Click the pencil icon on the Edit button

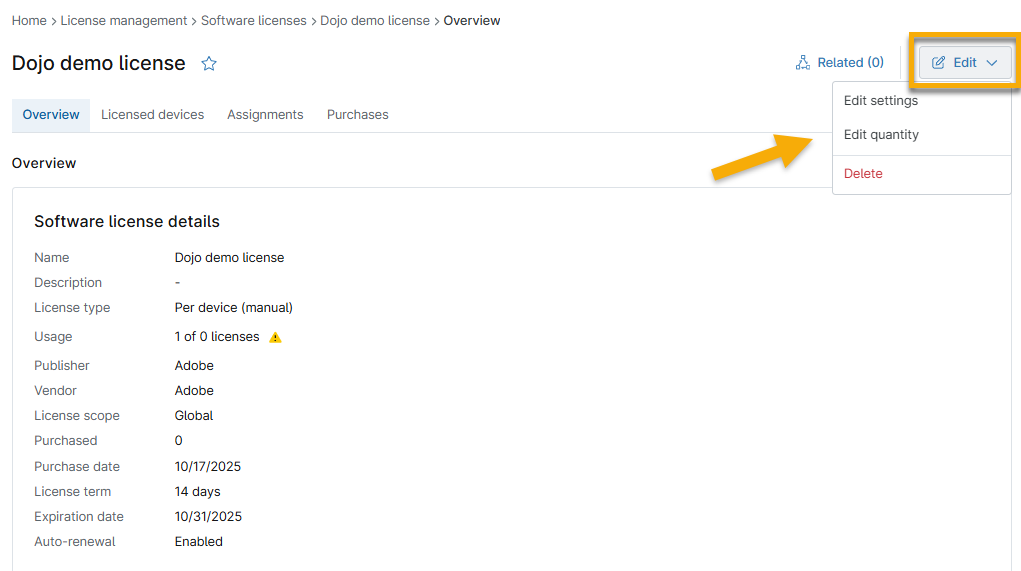coord(938,63)
